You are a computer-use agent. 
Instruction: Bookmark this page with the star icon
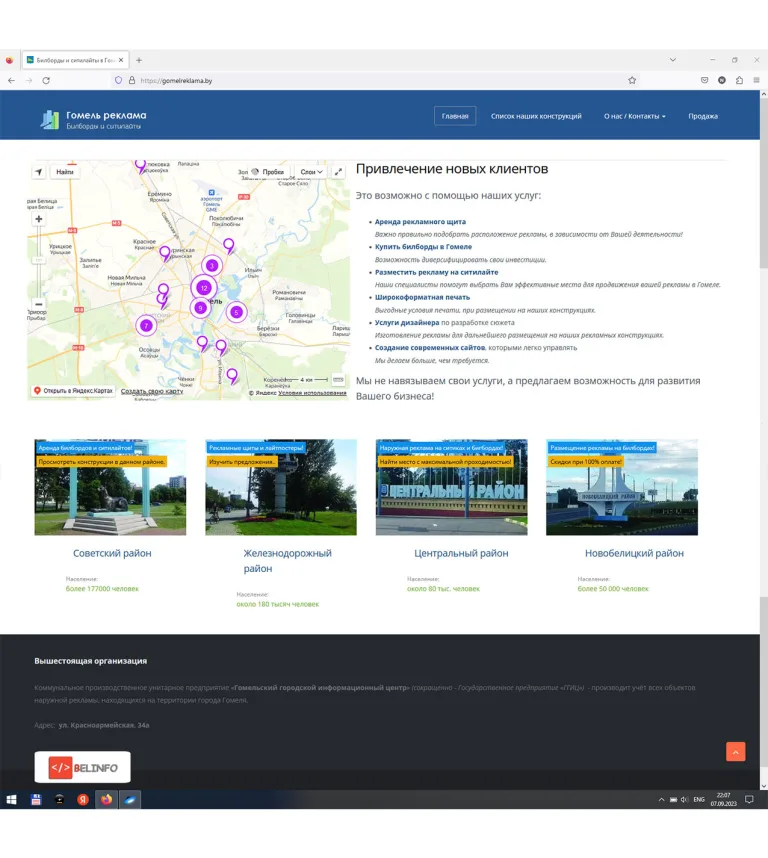(x=632, y=80)
